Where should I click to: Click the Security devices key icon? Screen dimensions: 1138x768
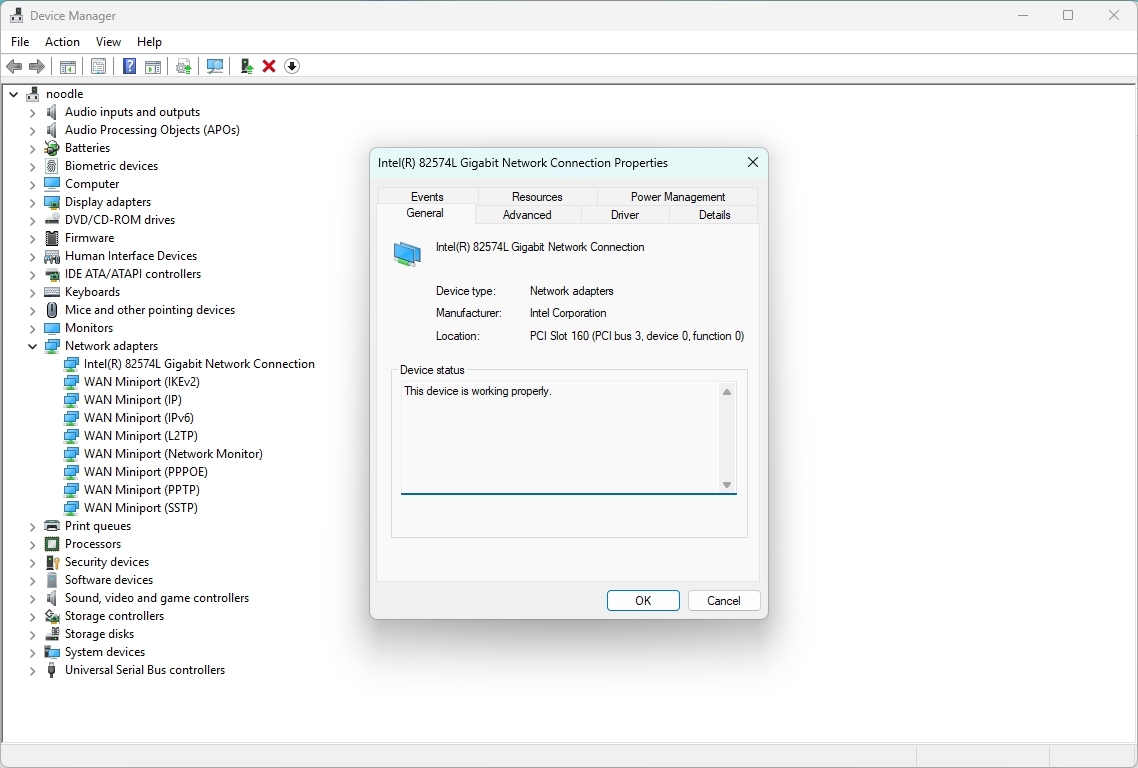click(52, 562)
